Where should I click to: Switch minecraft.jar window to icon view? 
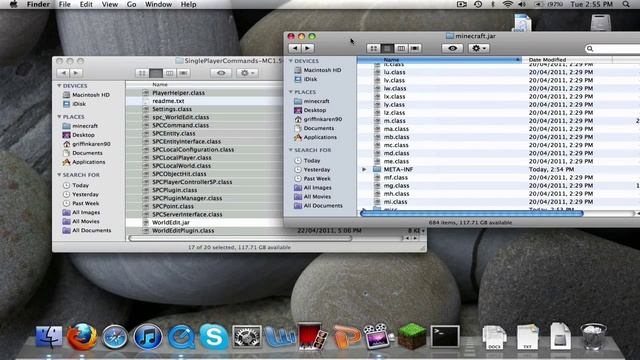point(373,49)
